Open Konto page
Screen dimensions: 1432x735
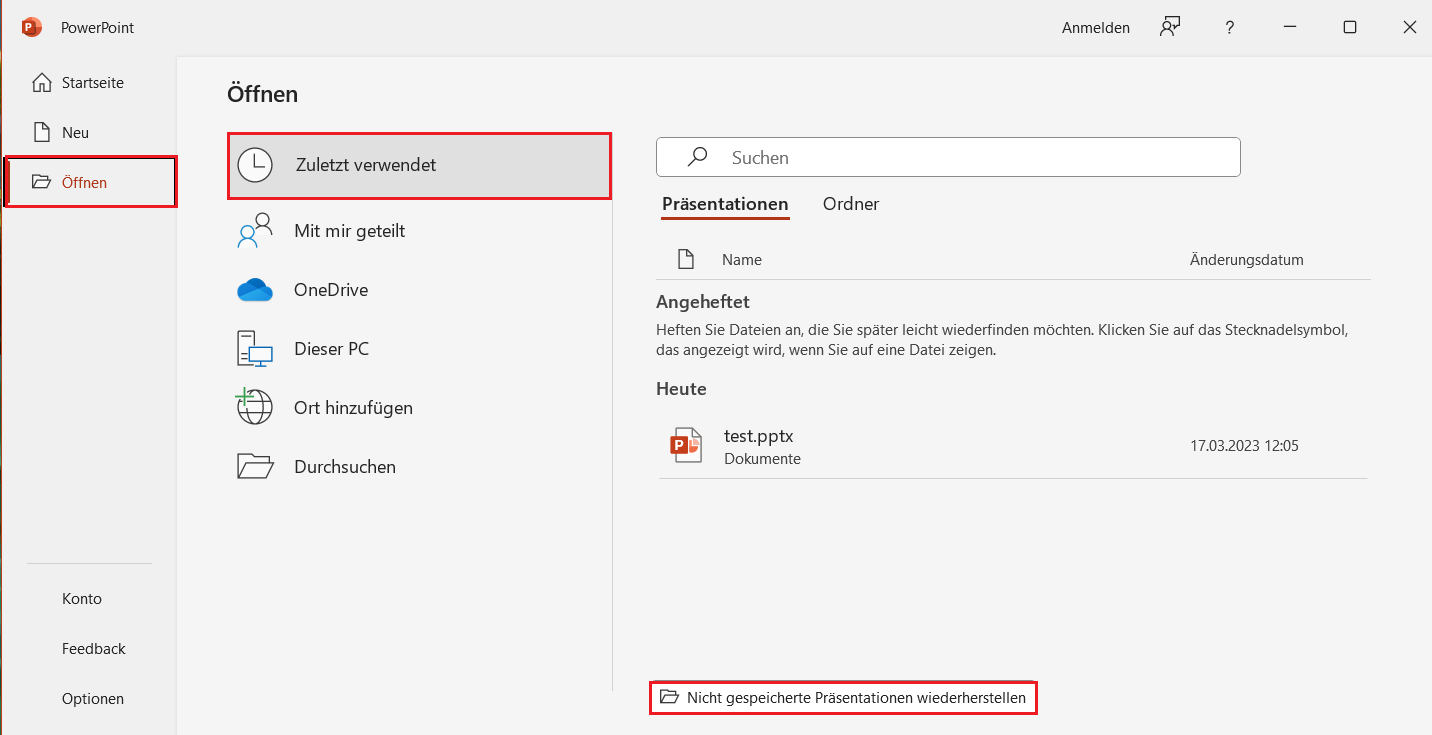(82, 598)
